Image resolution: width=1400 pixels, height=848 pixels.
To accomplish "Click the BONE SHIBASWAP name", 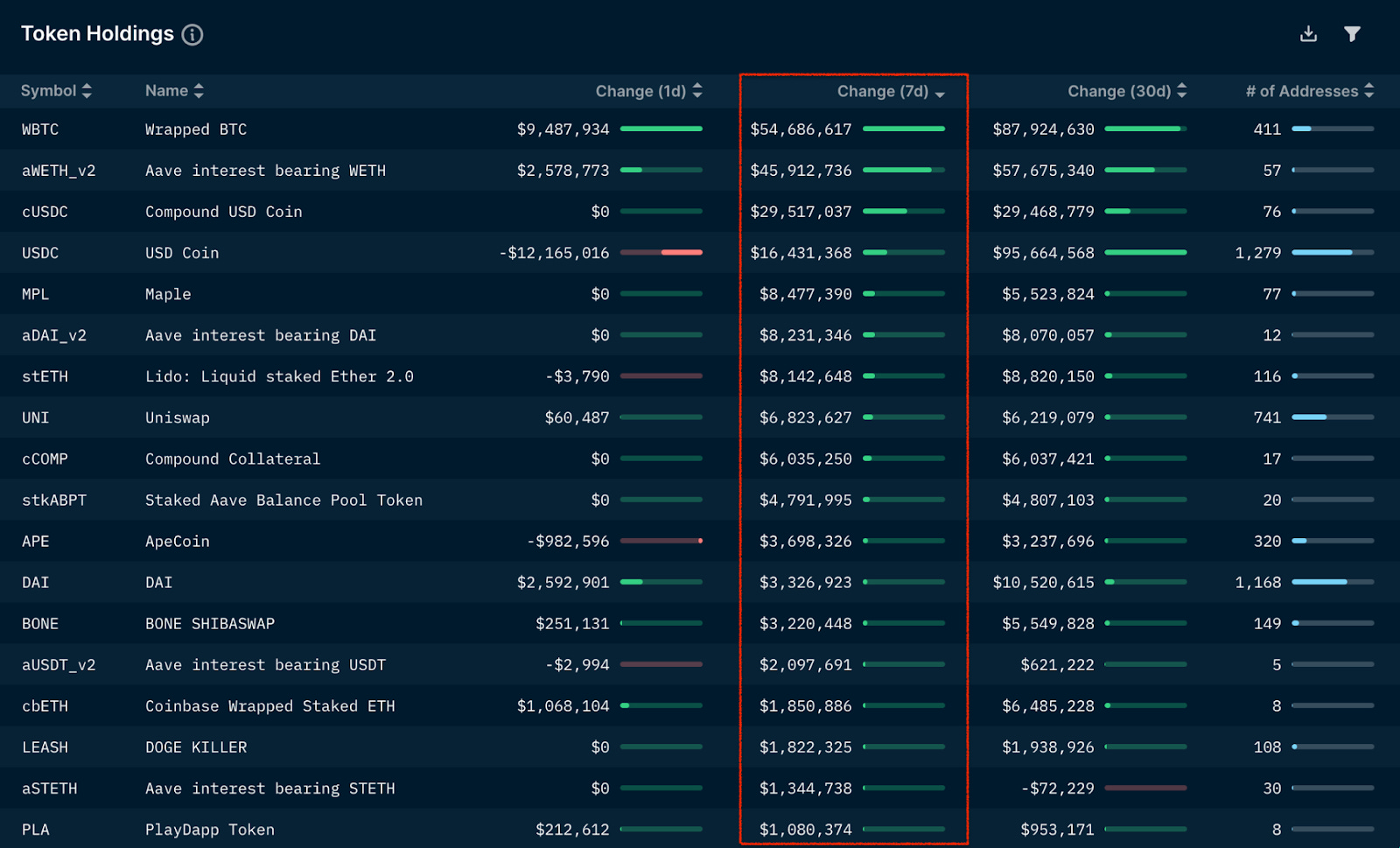I will point(210,623).
